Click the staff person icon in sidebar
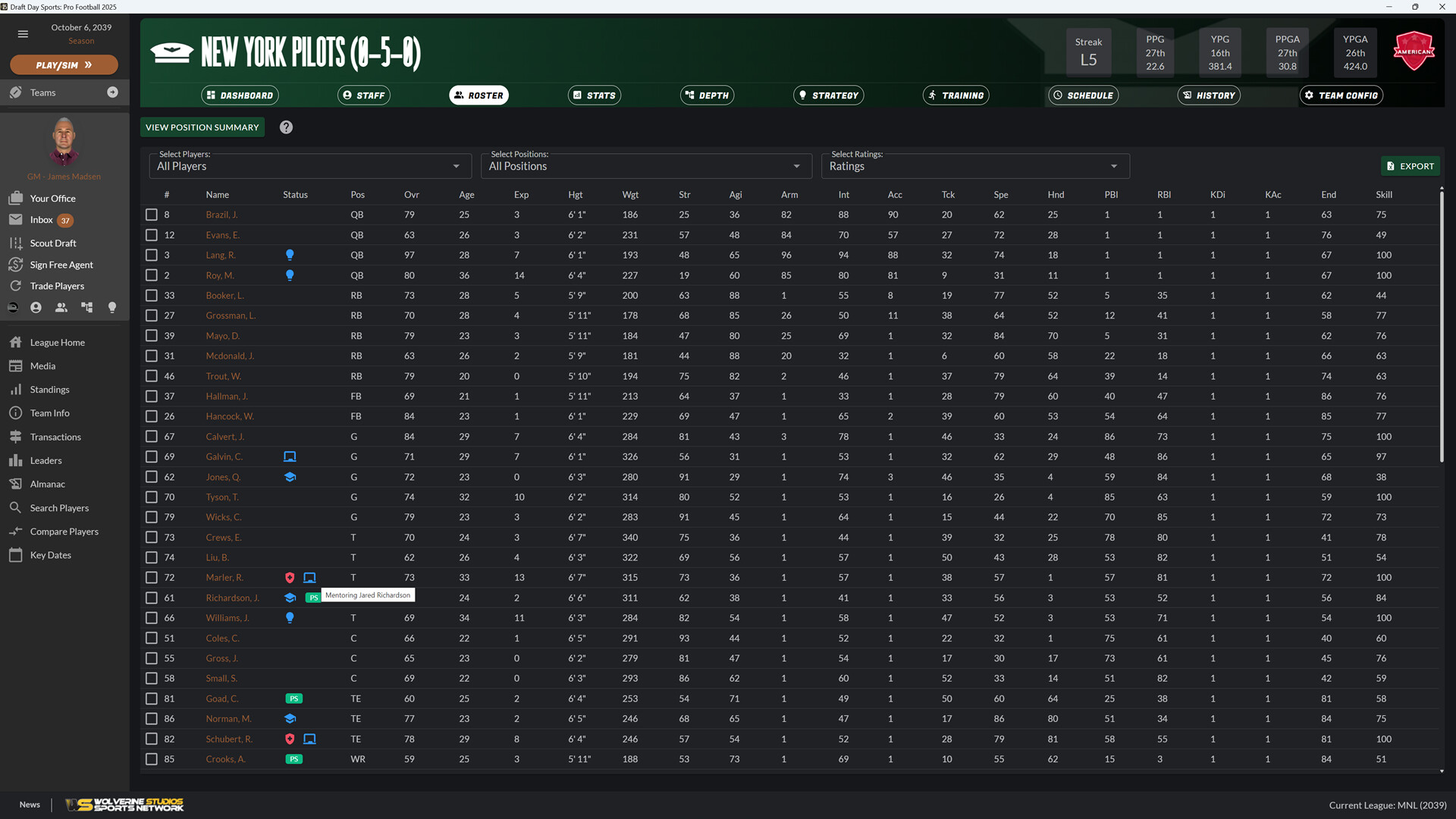 [x=36, y=308]
